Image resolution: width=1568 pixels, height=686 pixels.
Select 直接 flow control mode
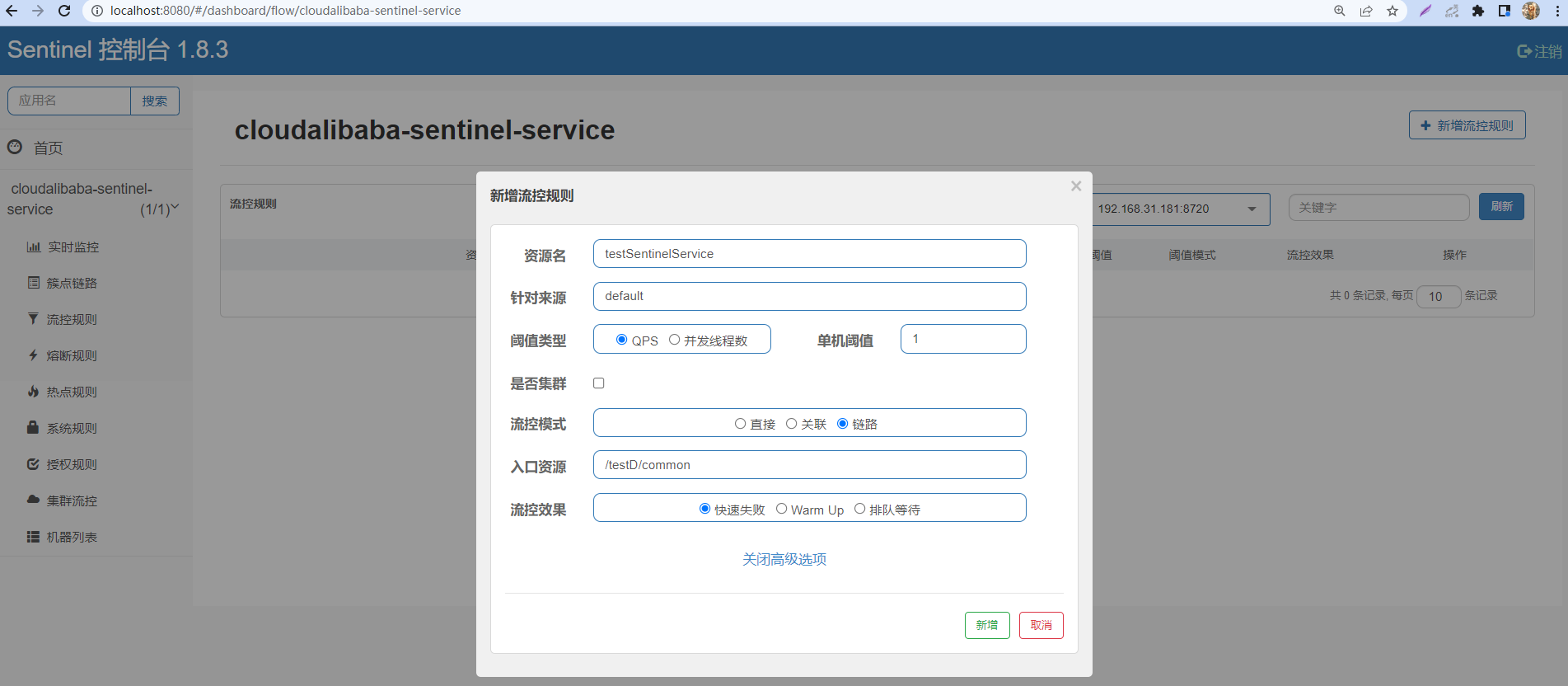coord(740,423)
